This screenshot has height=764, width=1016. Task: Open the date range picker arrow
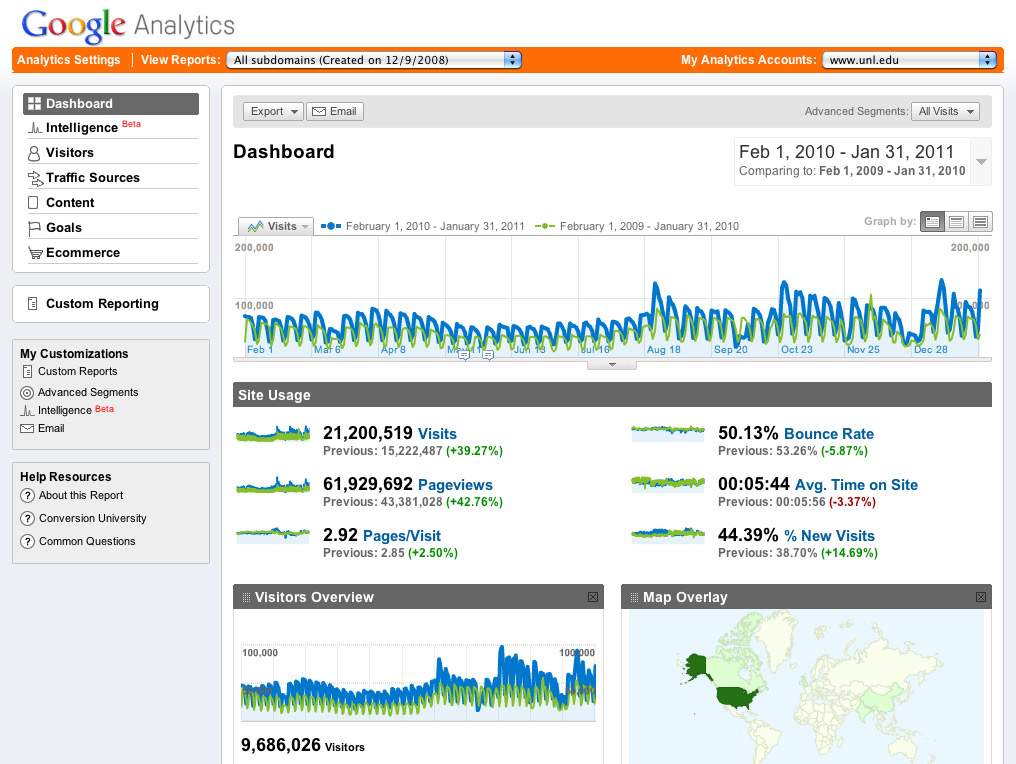[x=981, y=162]
